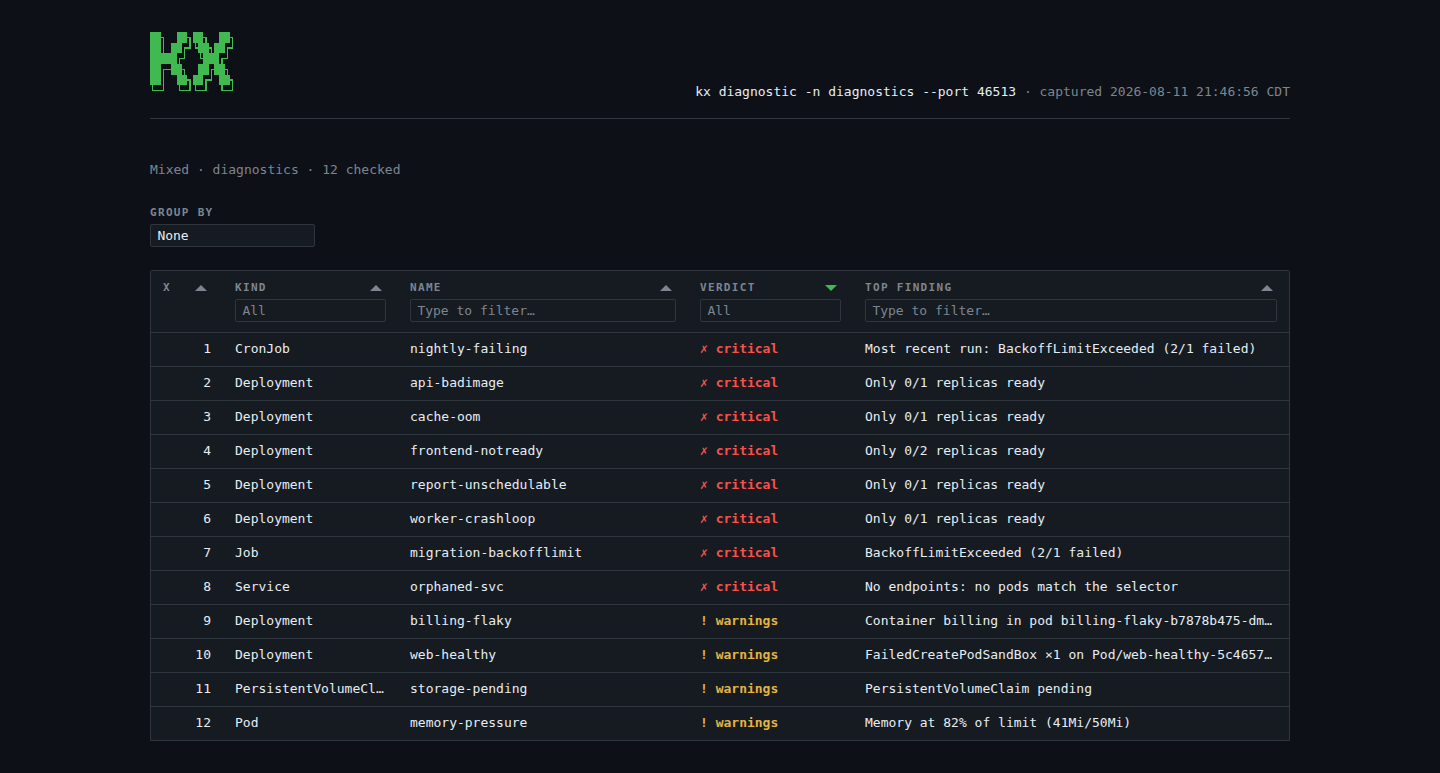Select the storage-pending name cell
The height and width of the screenshot is (773, 1440).
(x=468, y=689)
